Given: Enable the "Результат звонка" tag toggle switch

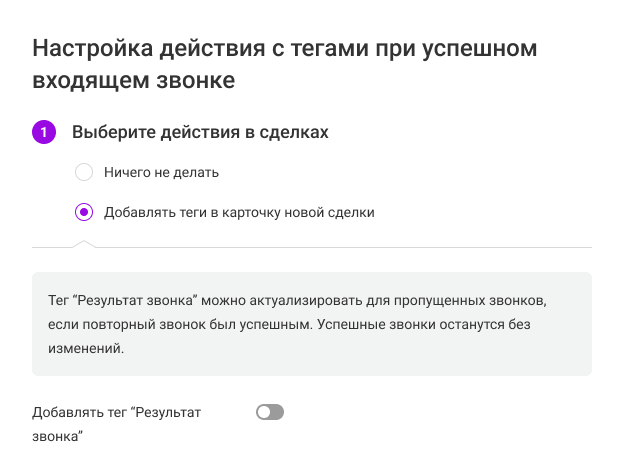Looking at the screenshot, I should 270,412.
